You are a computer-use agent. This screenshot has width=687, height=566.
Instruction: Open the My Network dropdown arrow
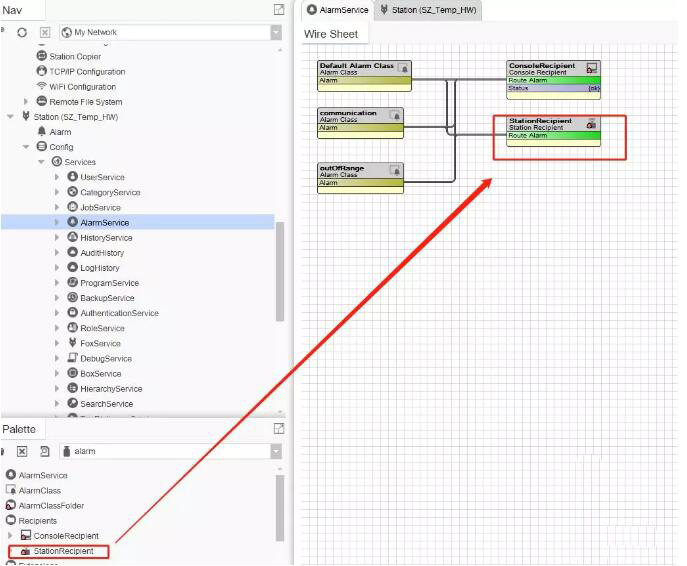276,32
